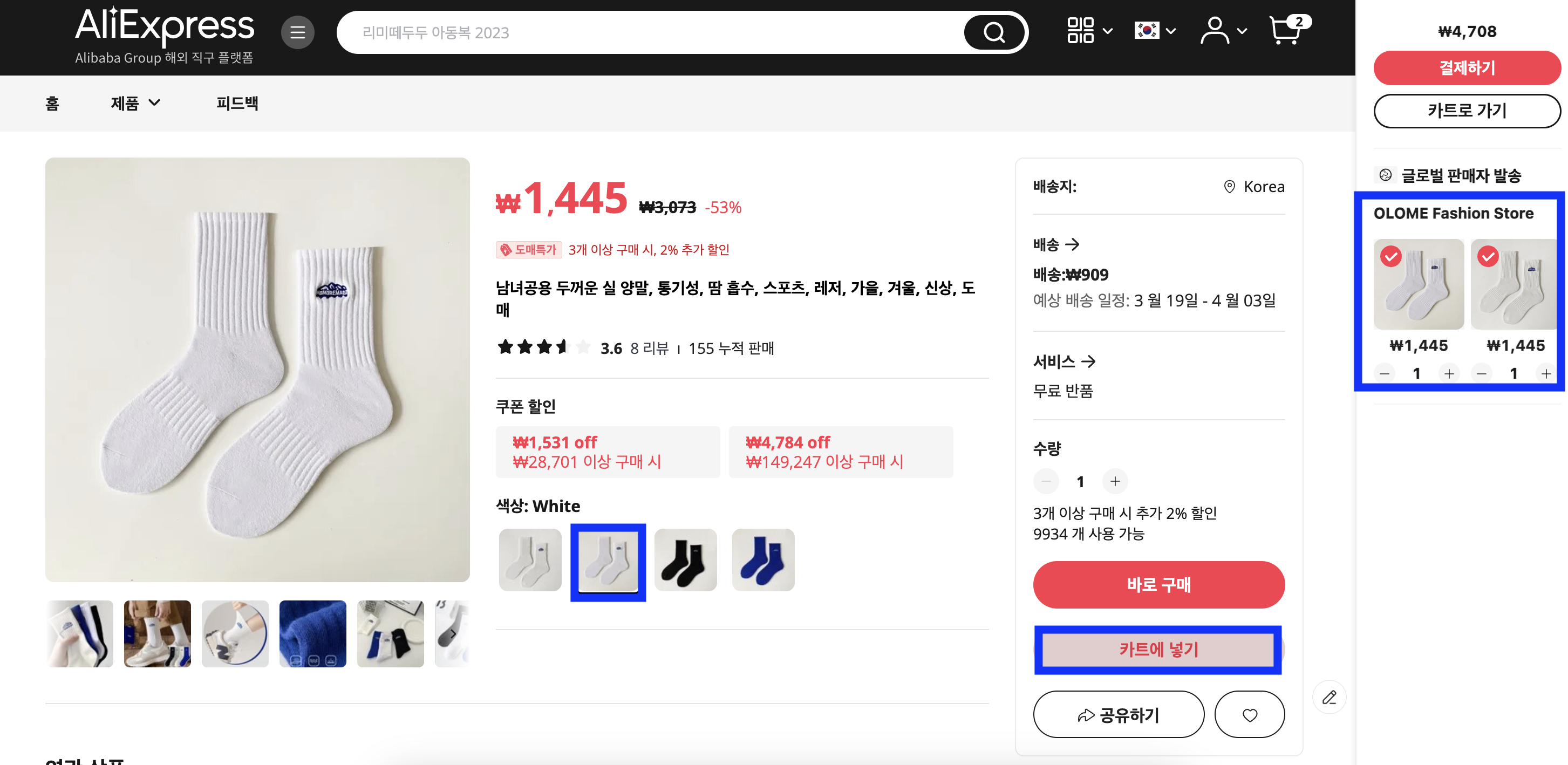Open the search by tapping the magnifier icon
Image resolution: width=1568 pixels, height=765 pixels.
click(993, 32)
